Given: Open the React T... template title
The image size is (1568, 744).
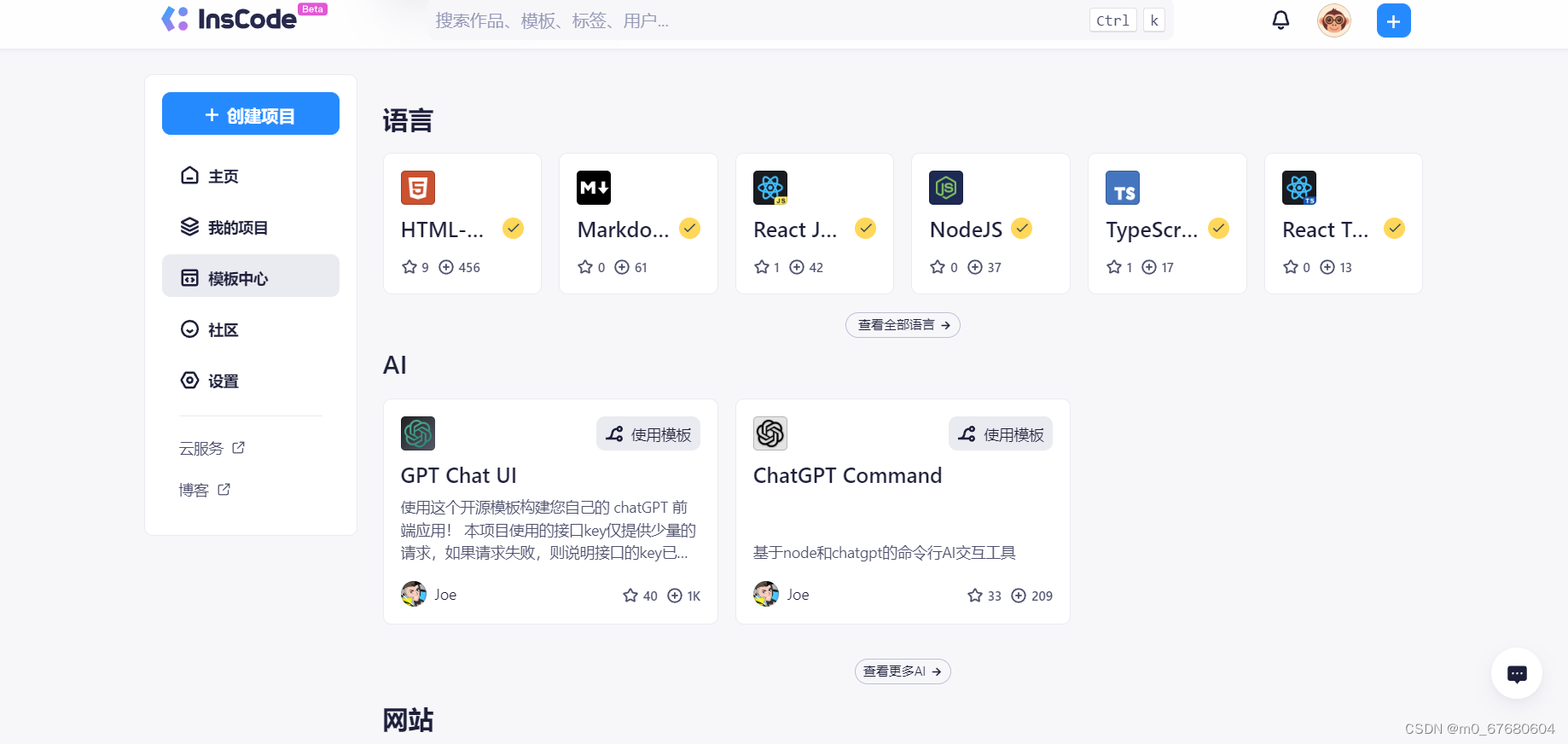Looking at the screenshot, I should 1325,230.
